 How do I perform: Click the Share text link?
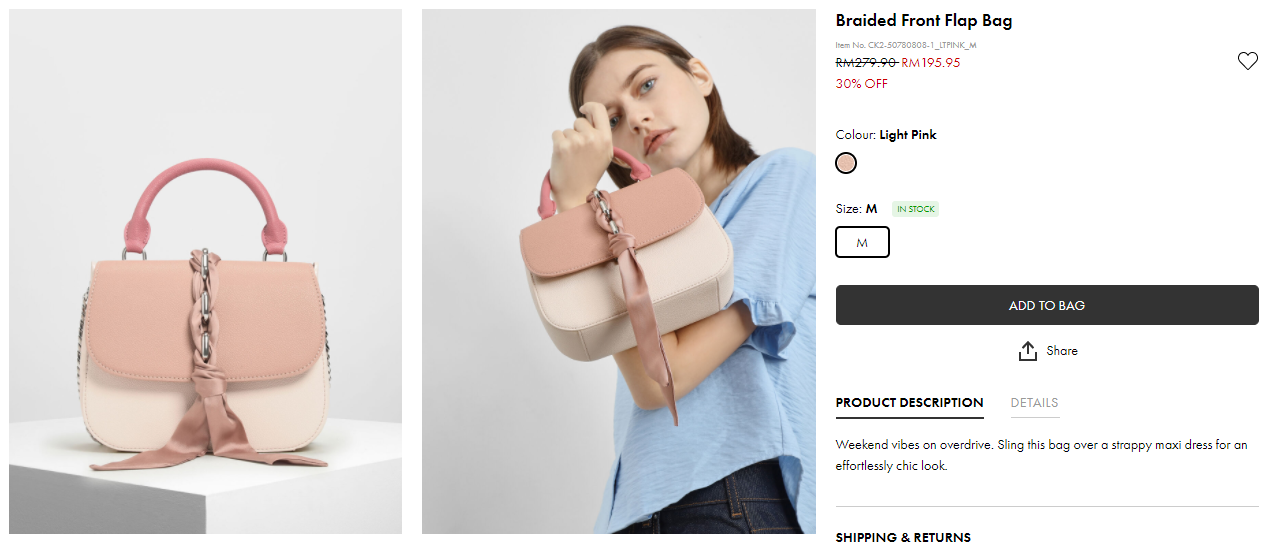[x=1062, y=351]
